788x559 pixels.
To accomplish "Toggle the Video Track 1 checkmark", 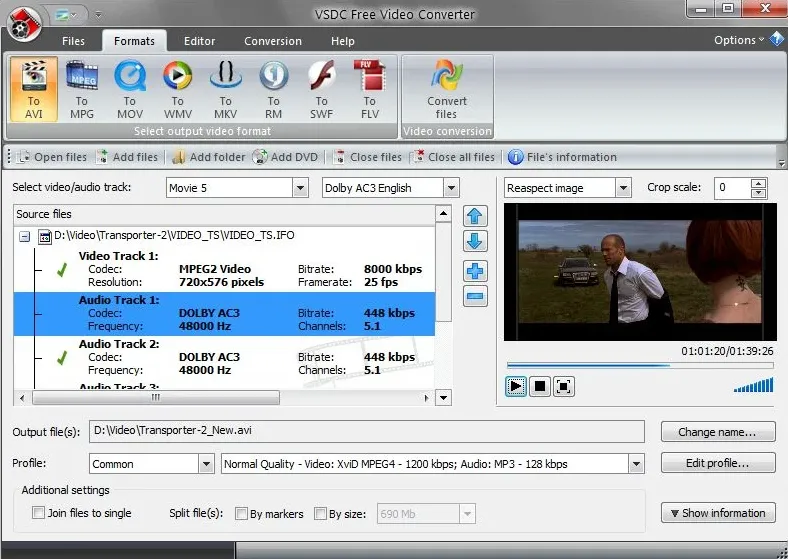I will pos(62,270).
